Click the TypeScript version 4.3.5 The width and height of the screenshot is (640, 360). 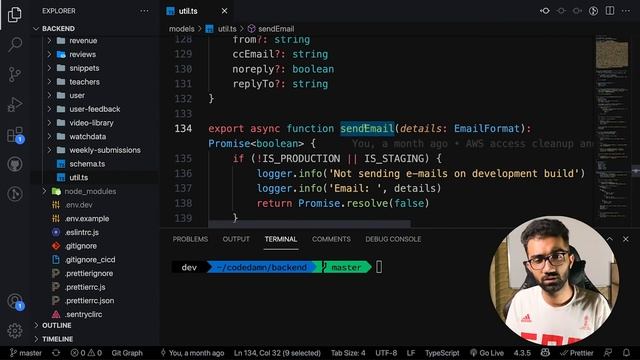pos(522,353)
